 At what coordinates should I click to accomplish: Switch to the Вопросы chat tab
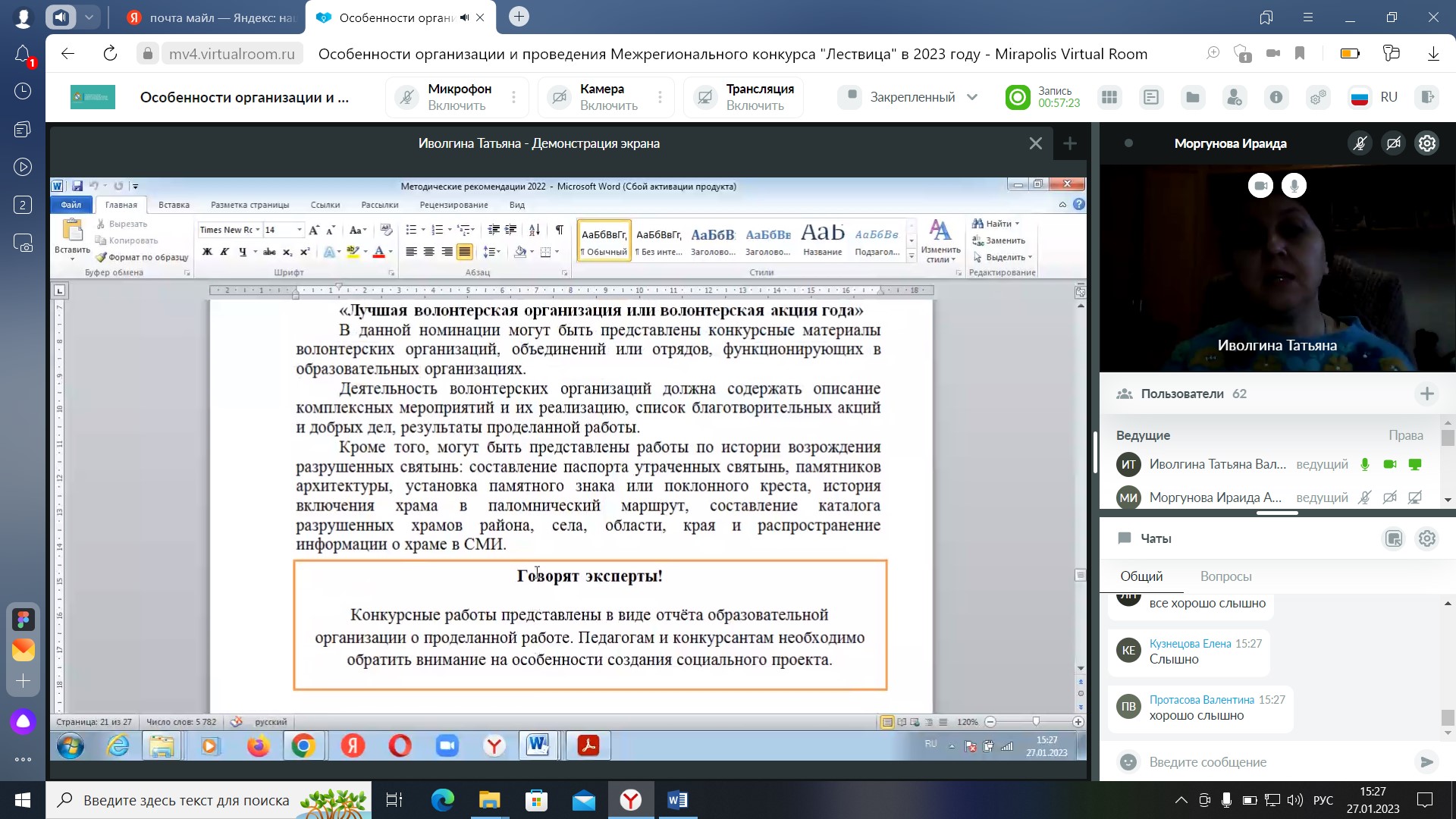pyautogui.click(x=1225, y=576)
